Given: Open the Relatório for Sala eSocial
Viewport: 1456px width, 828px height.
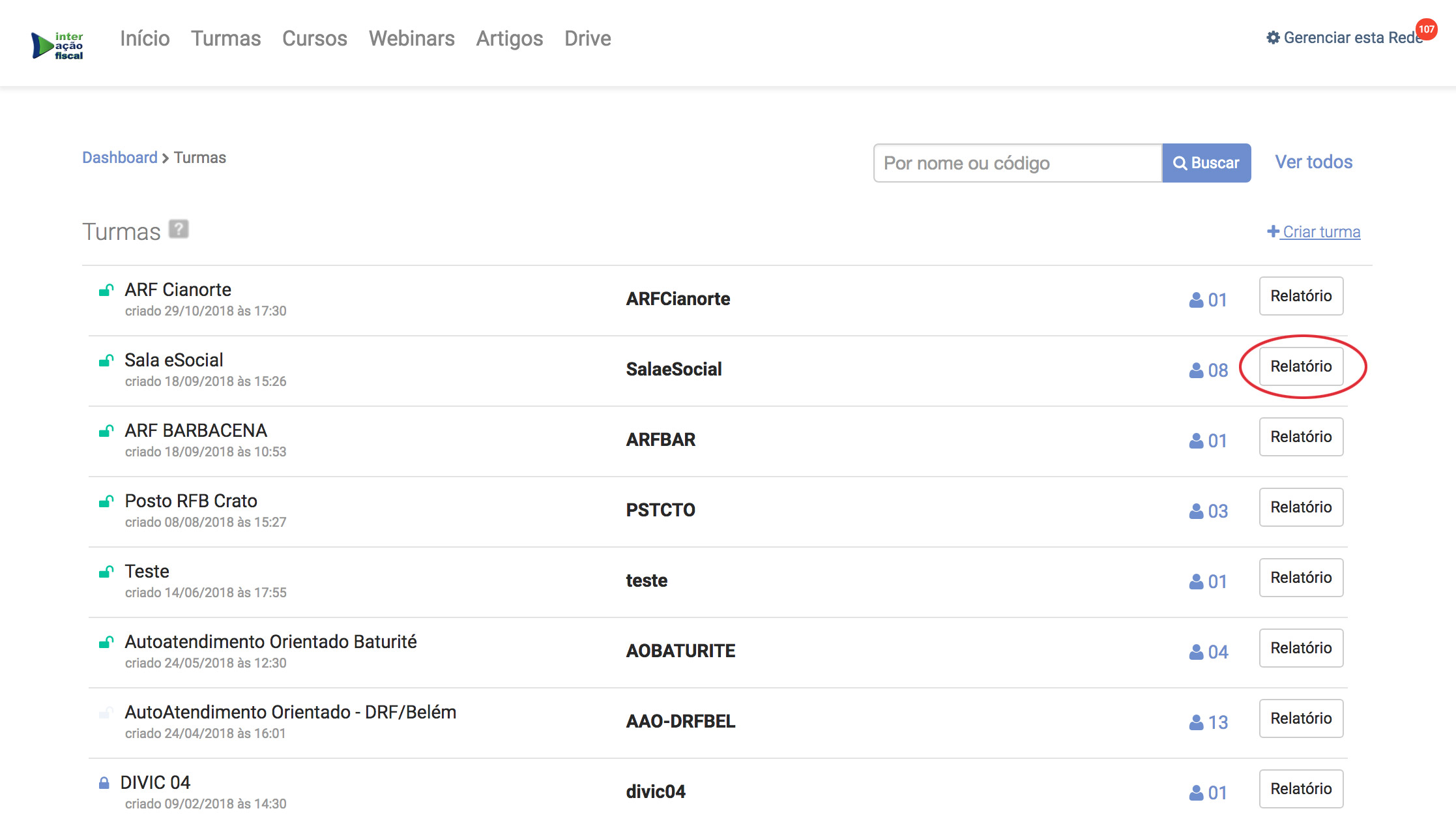Looking at the screenshot, I should pyautogui.click(x=1300, y=366).
